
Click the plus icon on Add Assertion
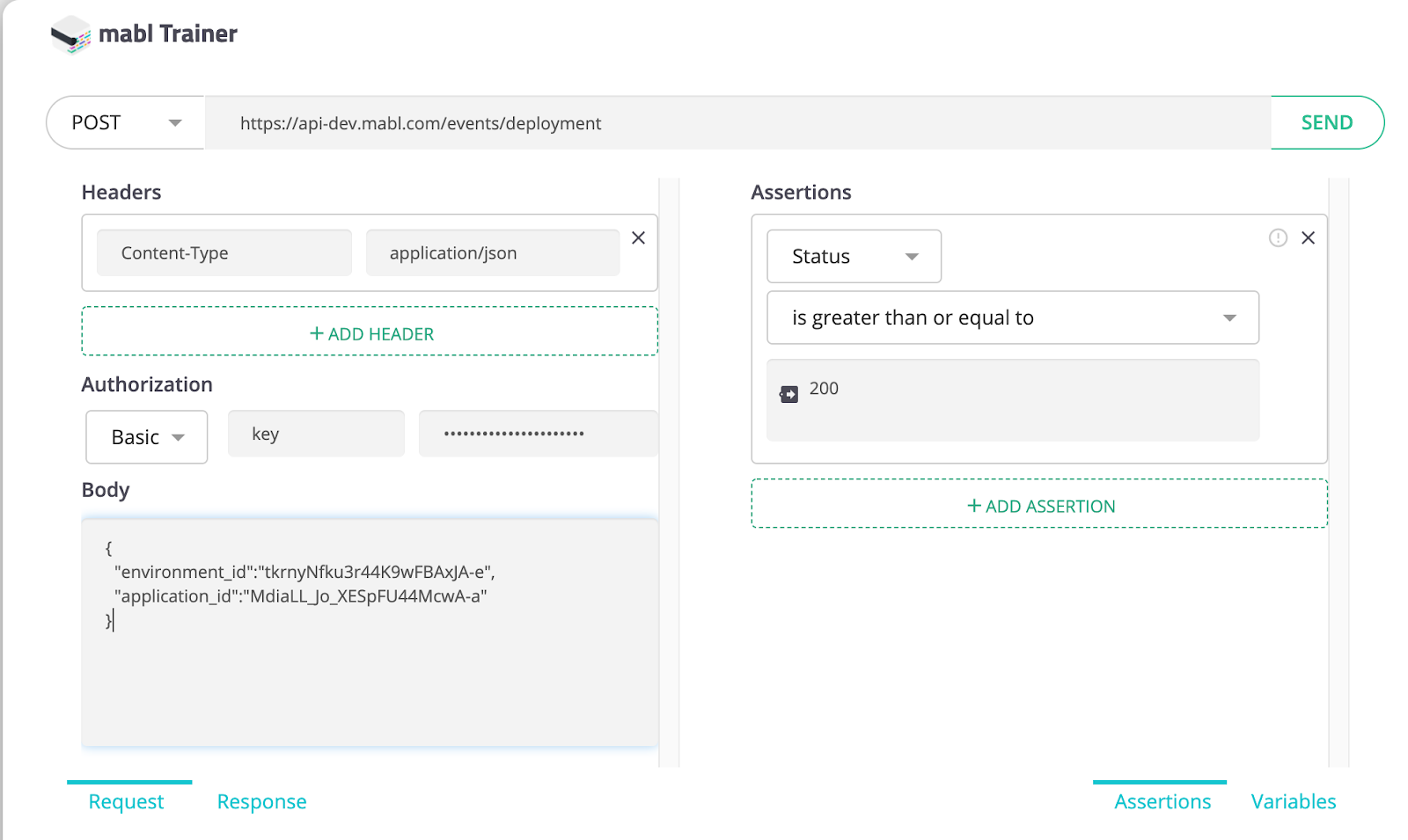pos(974,506)
